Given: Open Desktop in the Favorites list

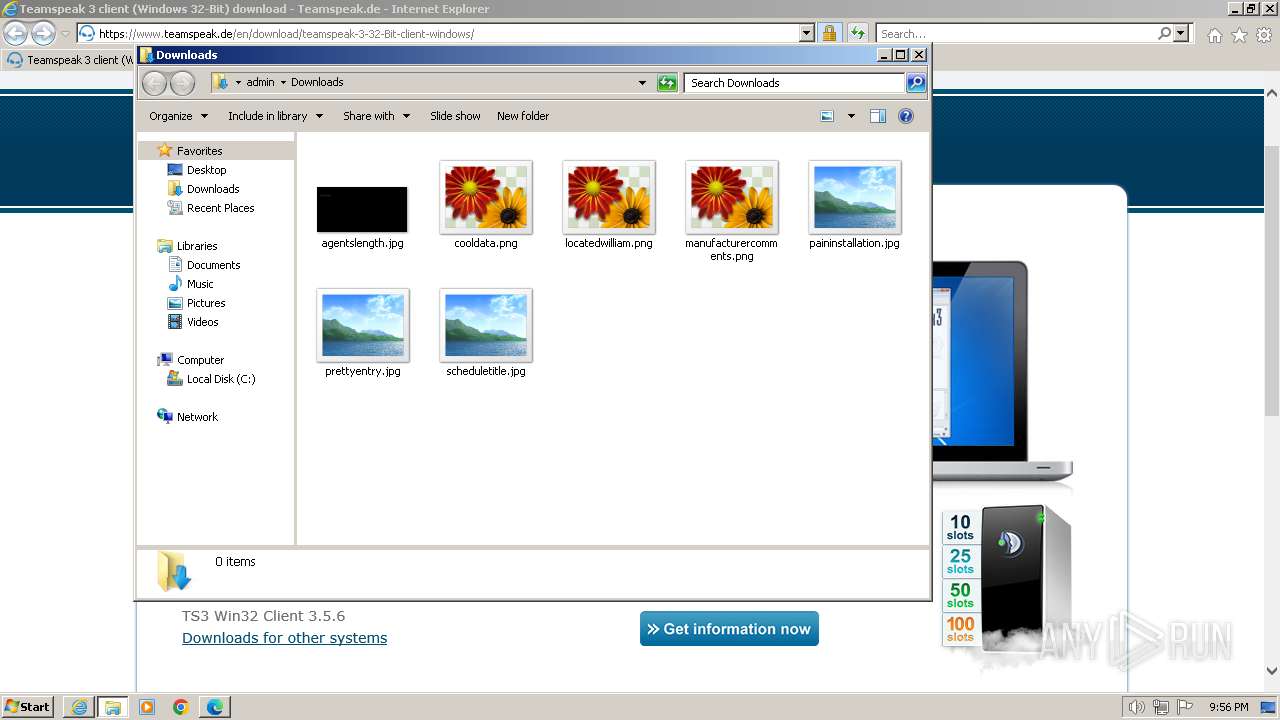Looking at the screenshot, I should click(x=207, y=170).
